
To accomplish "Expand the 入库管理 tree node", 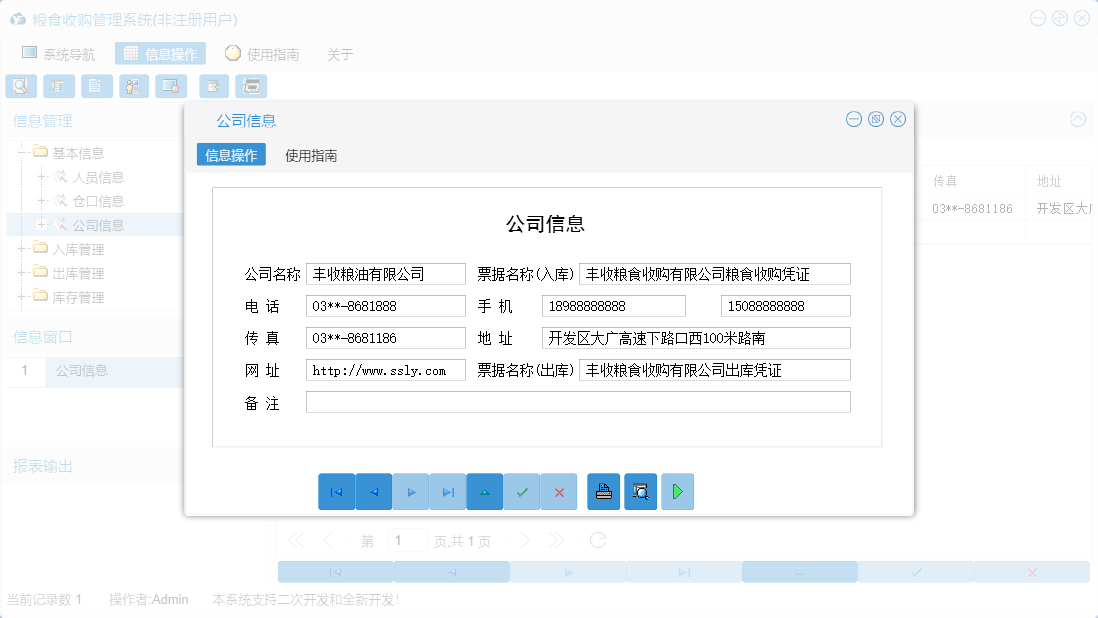I will (20, 248).
